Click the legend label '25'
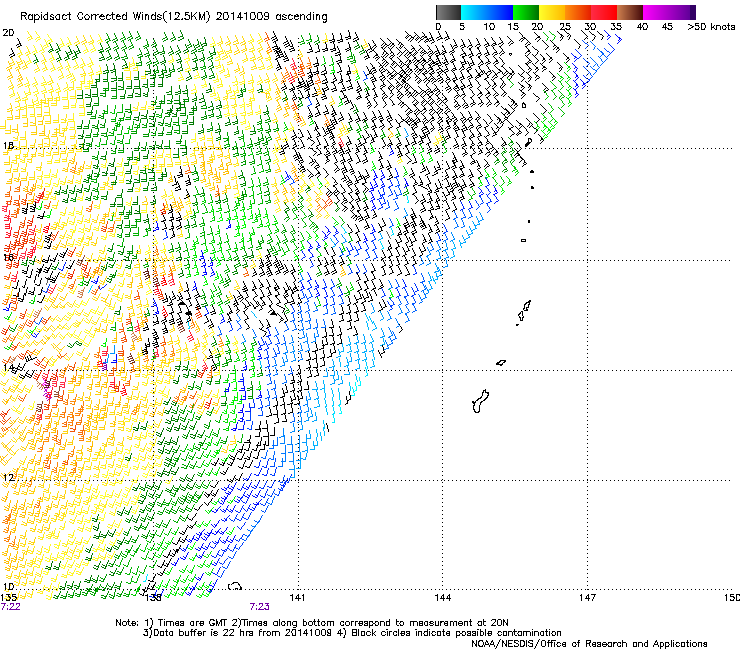Image resolution: width=740 pixels, height=650 pixels. point(565,26)
